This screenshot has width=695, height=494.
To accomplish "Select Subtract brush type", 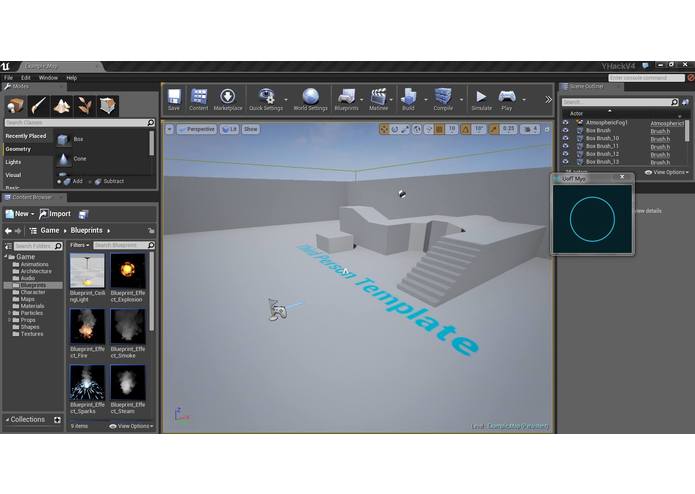I will click(106, 181).
